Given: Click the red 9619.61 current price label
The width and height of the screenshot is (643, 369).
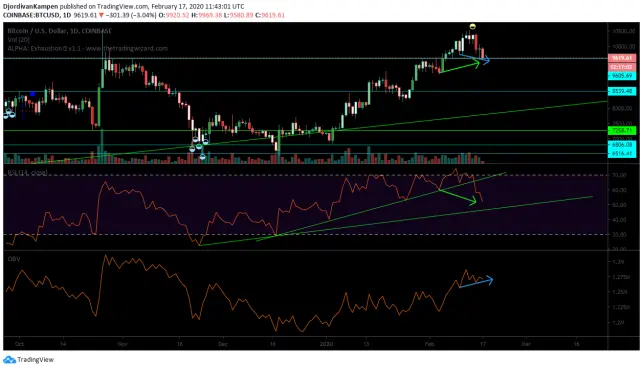Looking at the screenshot, I should pos(622,58).
